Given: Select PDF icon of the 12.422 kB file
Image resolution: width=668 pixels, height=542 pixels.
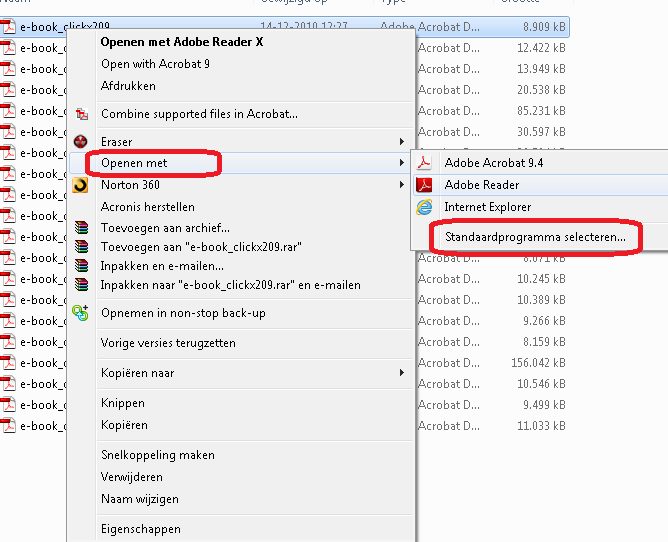Looking at the screenshot, I should (x=8, y=48).
